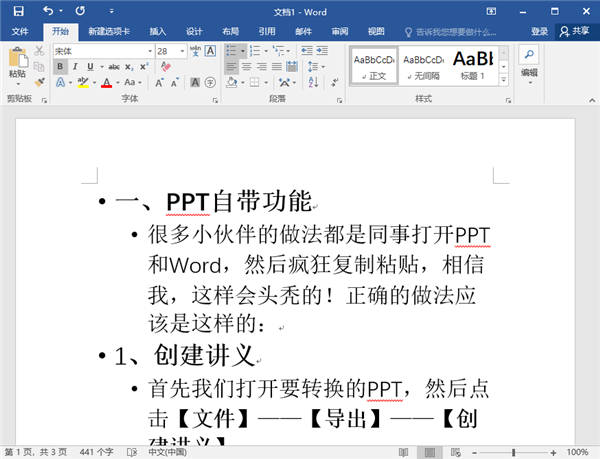600x459 pixels.
Task: Expand the 粘贴 options arrow
Action: click(x=18, y=83)
